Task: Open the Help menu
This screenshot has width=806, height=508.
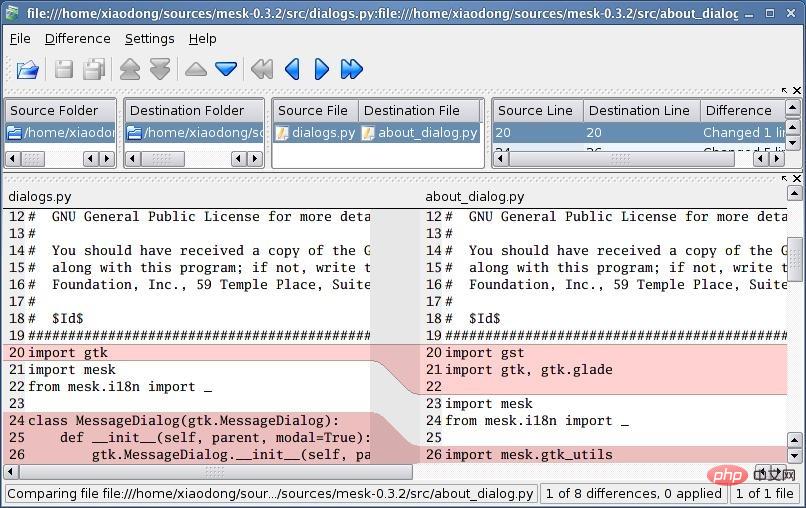Action: point(203,39)
